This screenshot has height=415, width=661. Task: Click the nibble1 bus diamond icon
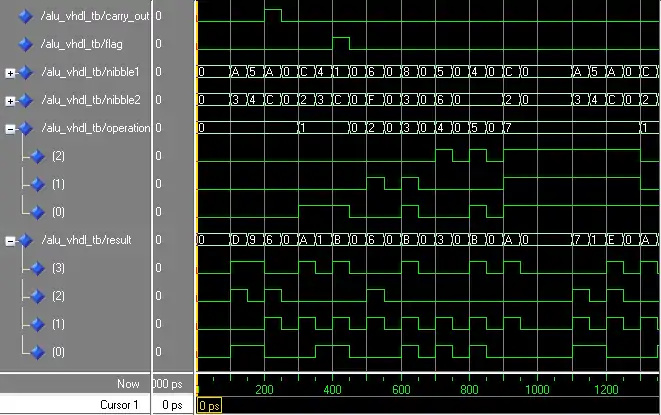click(26, 73)
